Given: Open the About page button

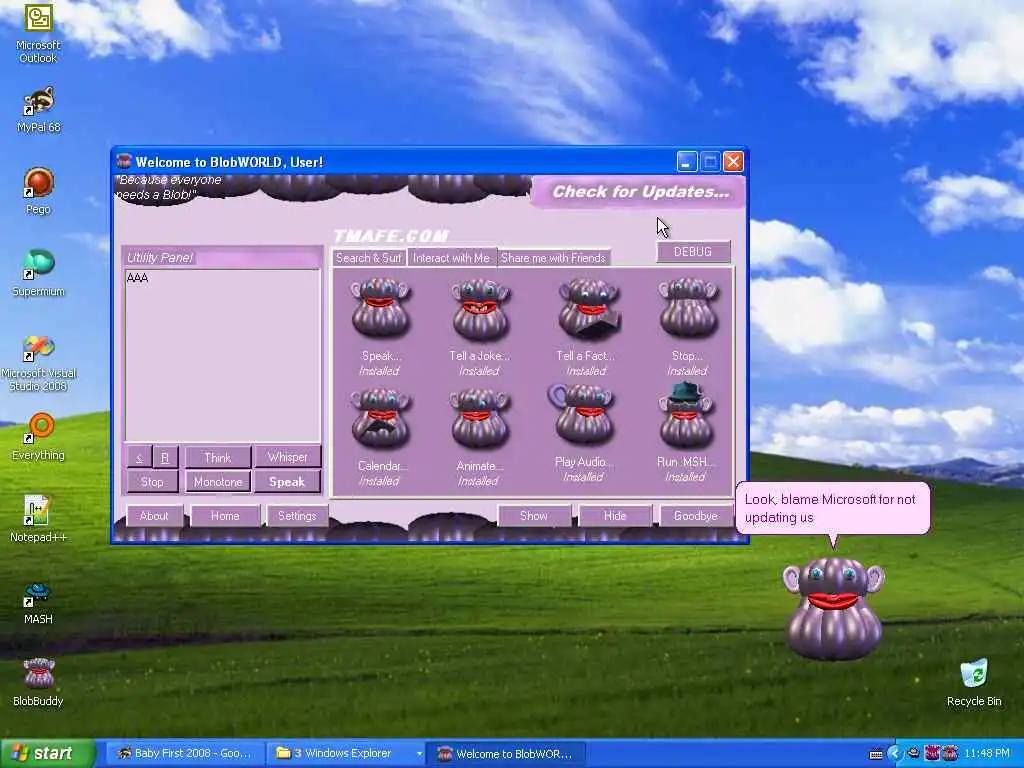Looking at the screenshot, I should pos(154,516).
